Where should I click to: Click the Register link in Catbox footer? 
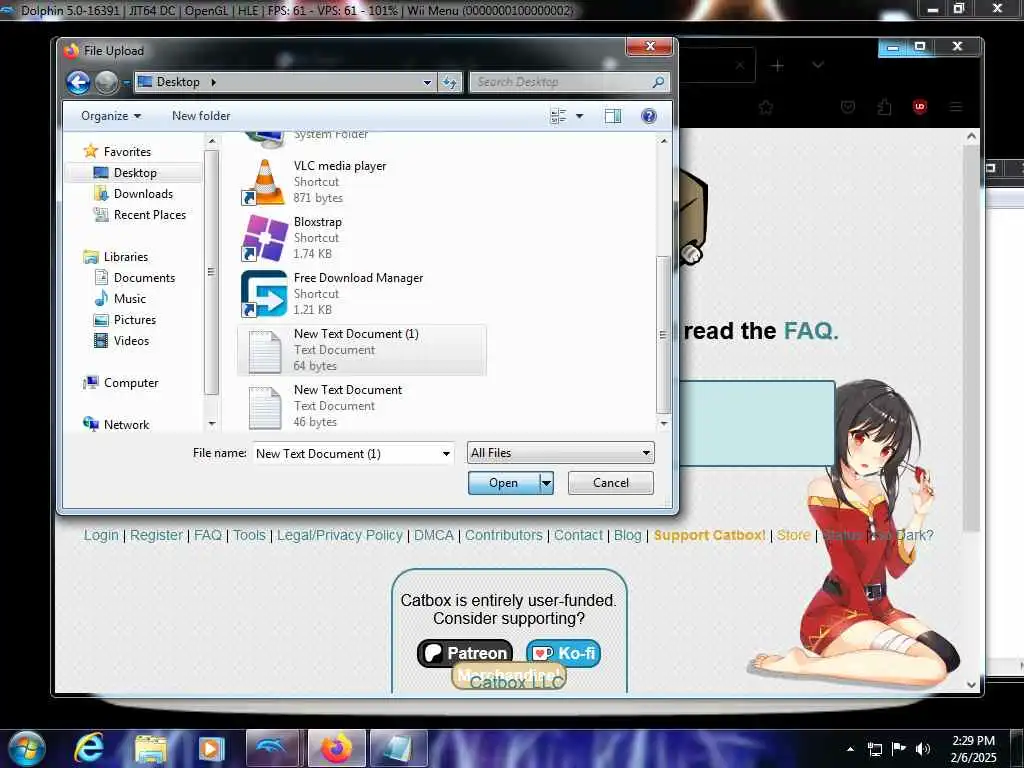(x=156, y=536)
